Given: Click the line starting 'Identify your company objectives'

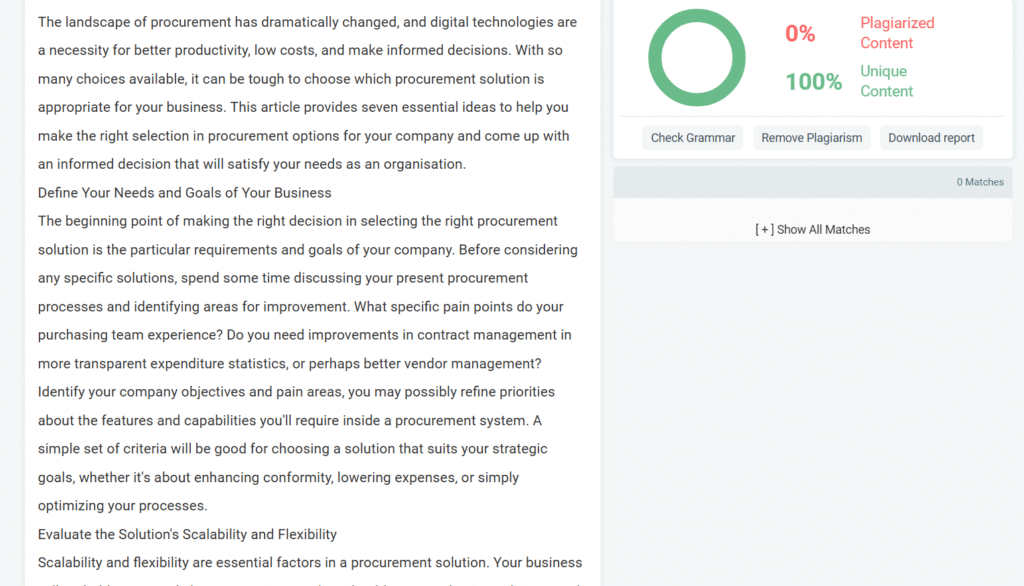Looking at the screenshot, I should [x=296, y=391].
